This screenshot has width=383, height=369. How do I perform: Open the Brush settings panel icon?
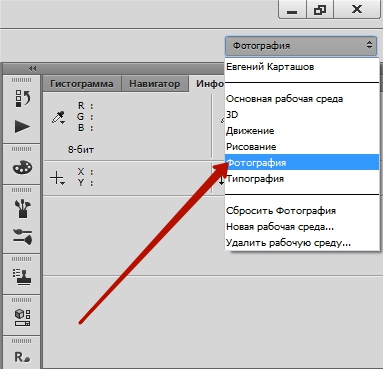click(x=22, y=236)
